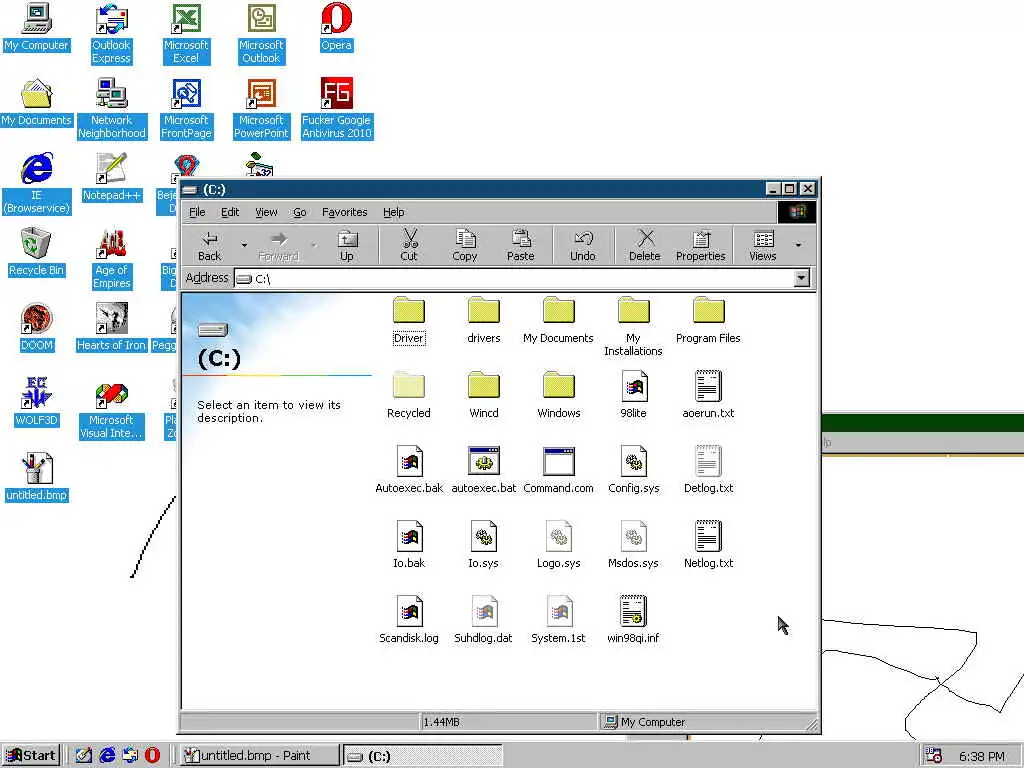Select WOLF3D desktop shortcut

pos(37,402)
